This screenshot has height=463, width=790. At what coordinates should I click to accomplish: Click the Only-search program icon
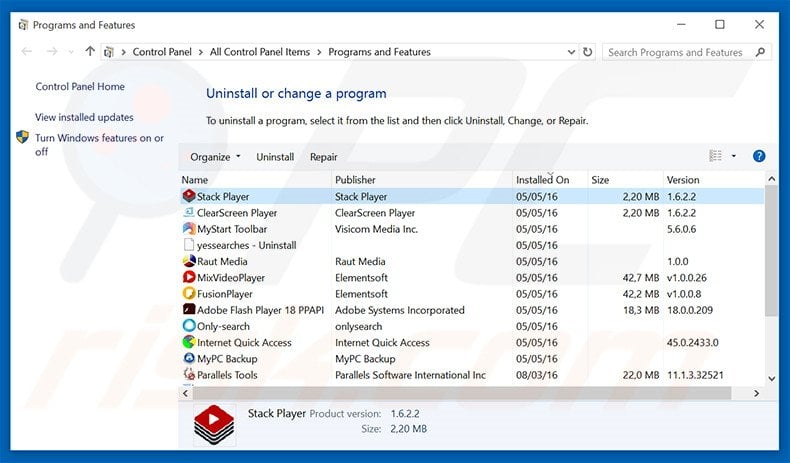[189, 325]
